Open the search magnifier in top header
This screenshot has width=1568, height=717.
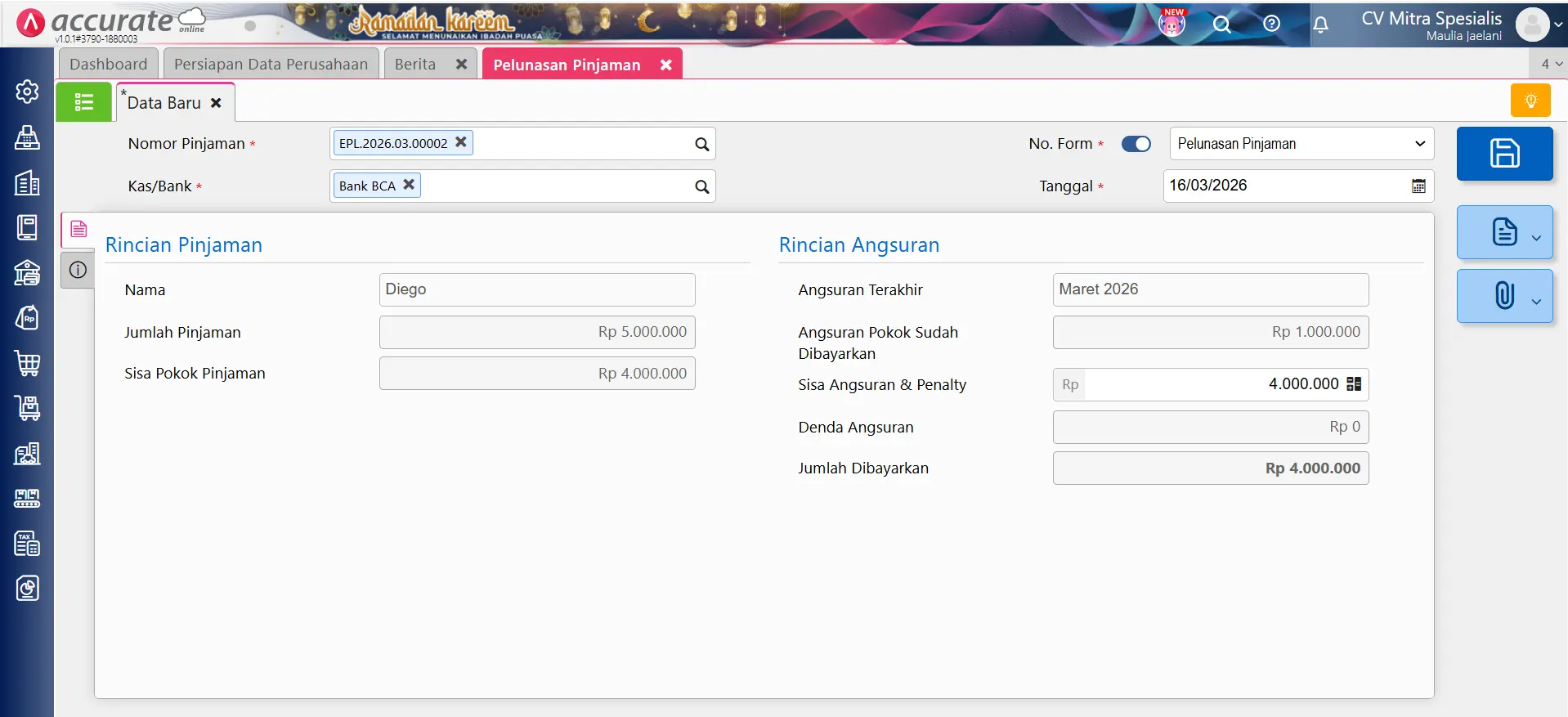point(1221,25)
